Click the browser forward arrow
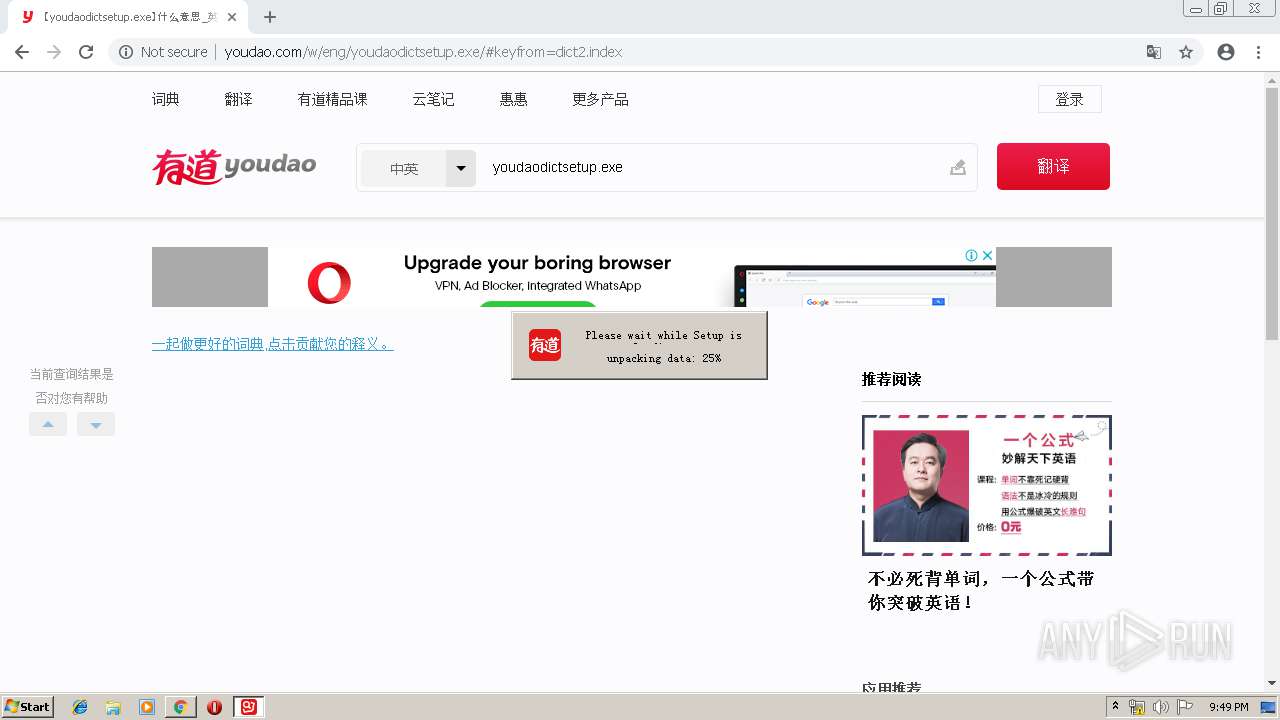 54,52
